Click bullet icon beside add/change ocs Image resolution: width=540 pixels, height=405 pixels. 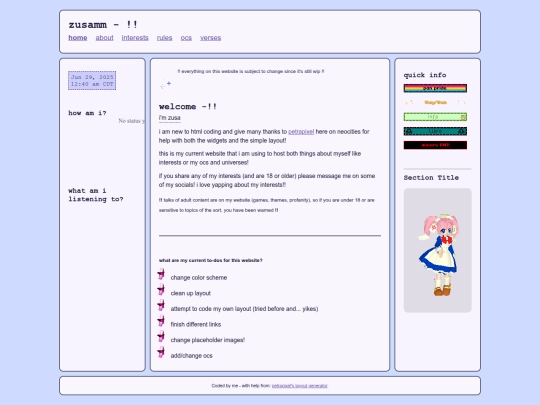161,352
